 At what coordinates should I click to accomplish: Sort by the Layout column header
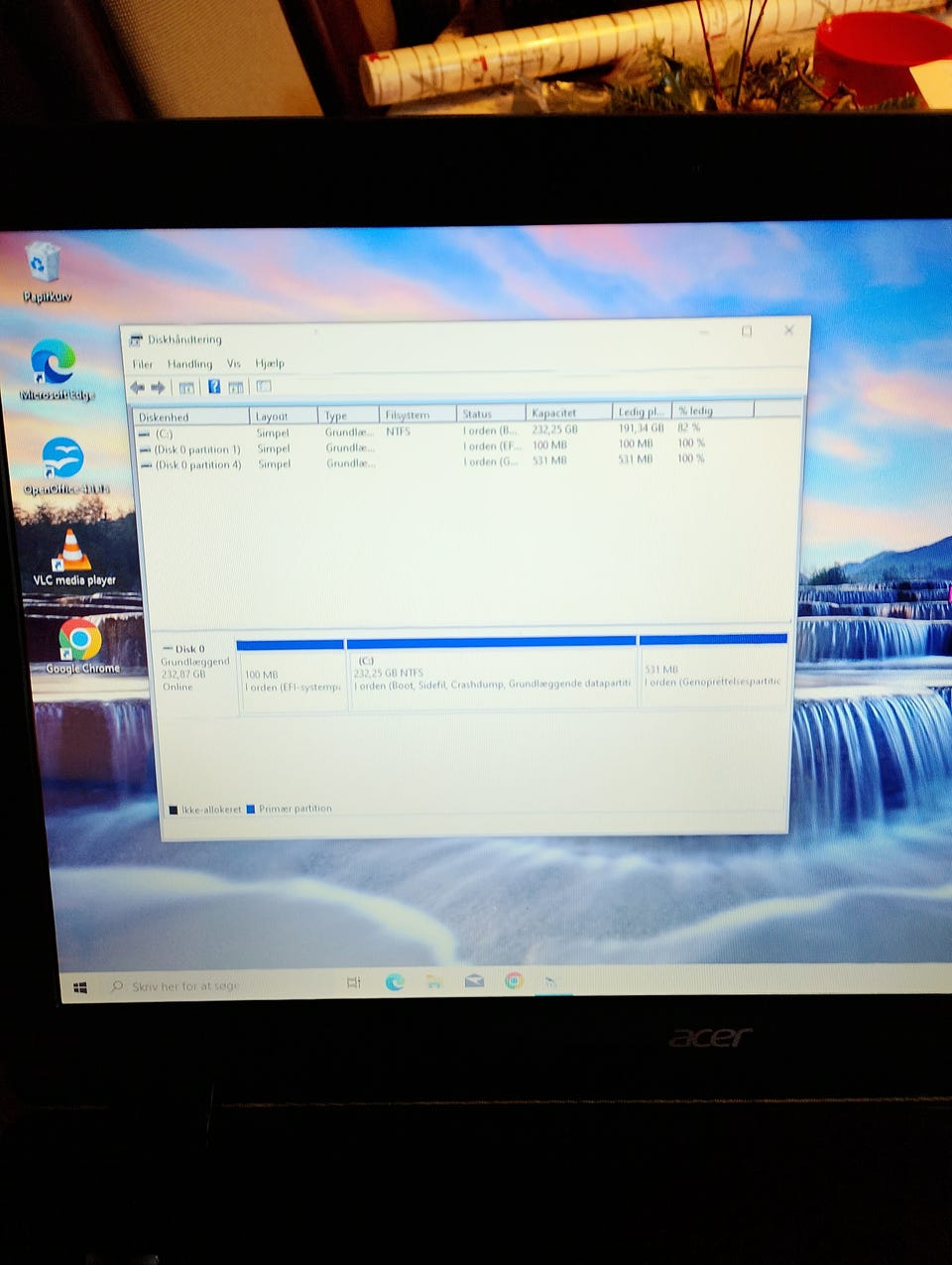(x=284, y=416)
